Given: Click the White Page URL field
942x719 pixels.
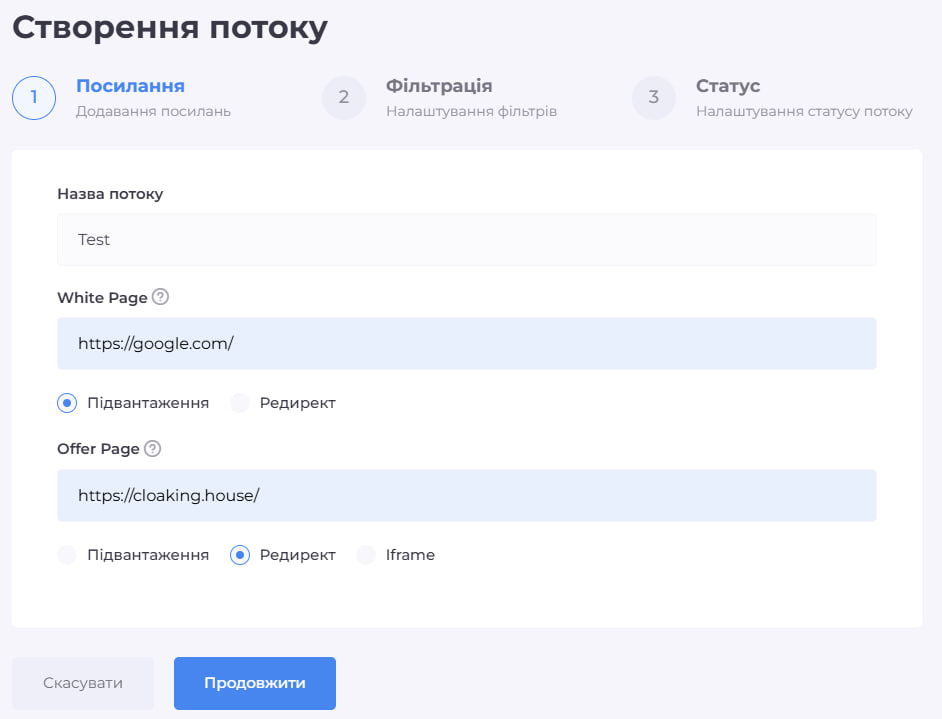Looking at the screenshot, I should point(466,343).
